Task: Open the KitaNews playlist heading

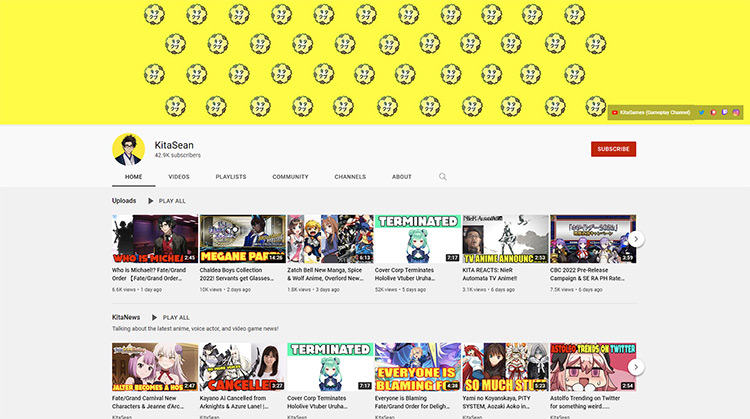Action: pyautogui.click(x=126, y=317)
